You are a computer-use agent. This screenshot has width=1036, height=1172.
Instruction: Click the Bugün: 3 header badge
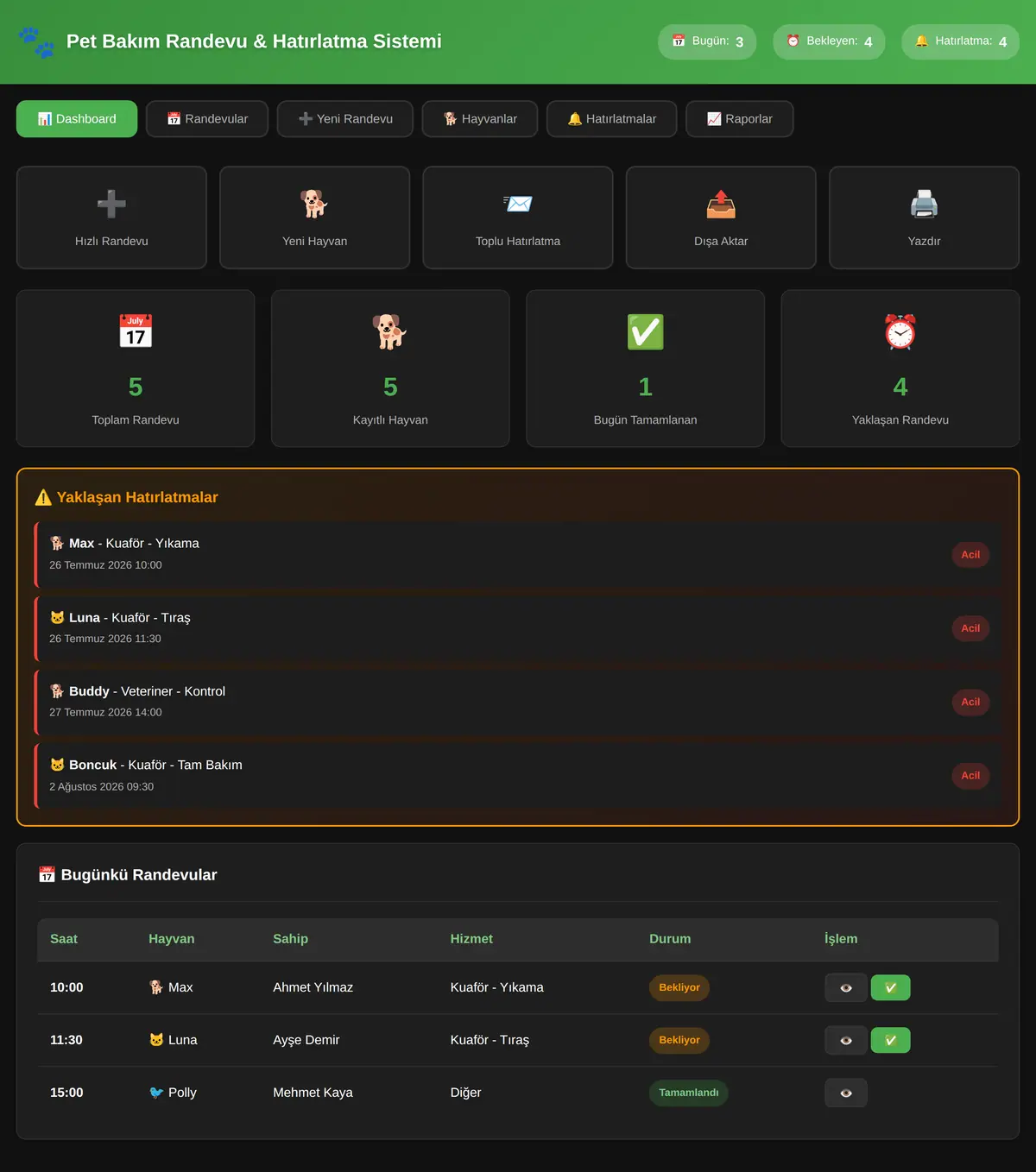click(707, 41)
